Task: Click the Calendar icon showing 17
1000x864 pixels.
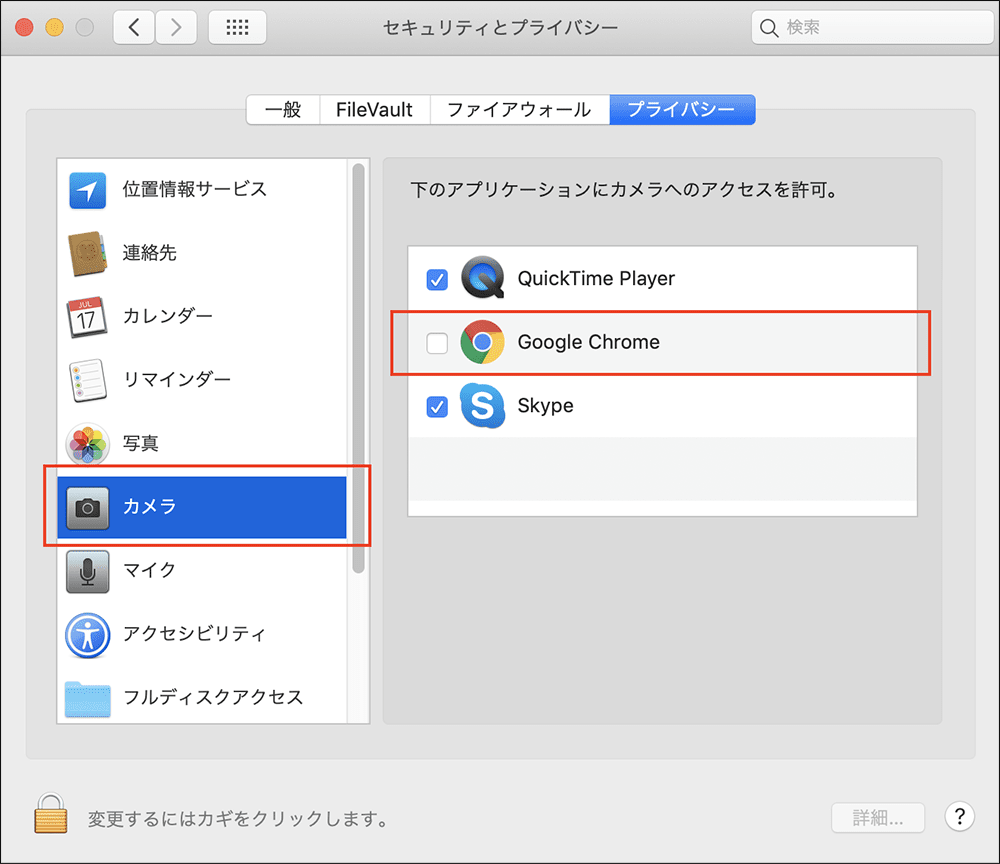Action: click(x=87, y=317)
